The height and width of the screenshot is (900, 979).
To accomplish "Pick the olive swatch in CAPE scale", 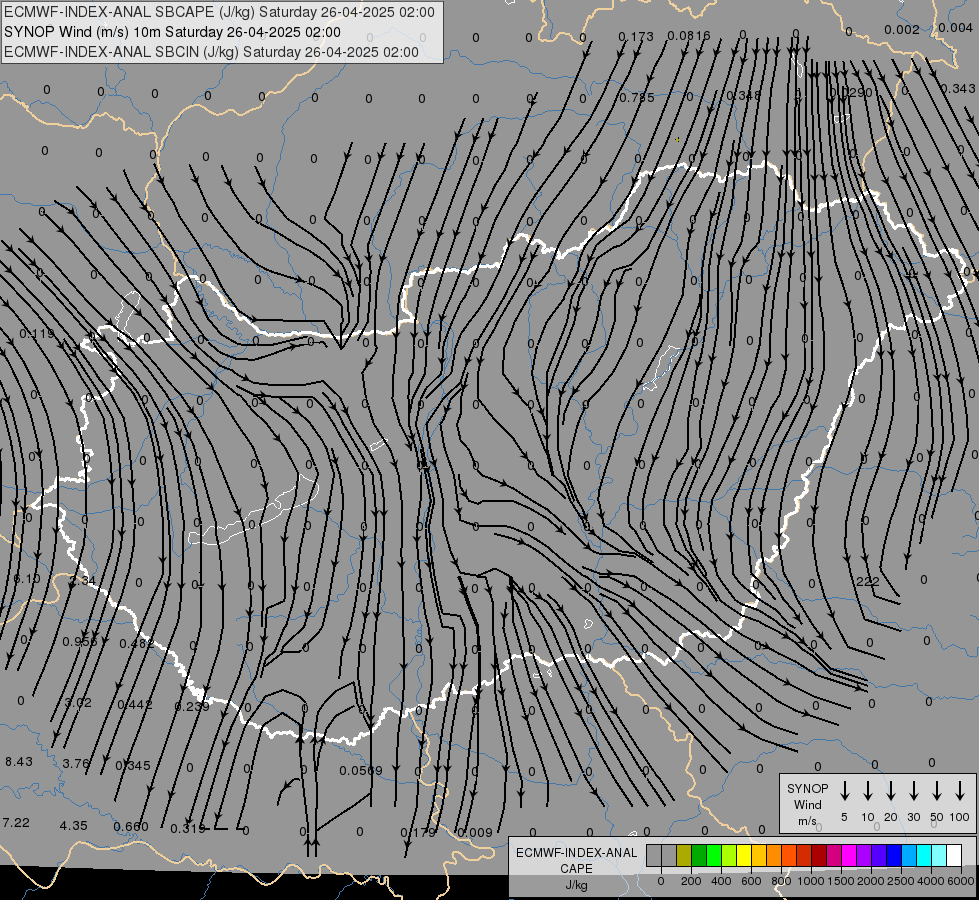I will (684, 855).
